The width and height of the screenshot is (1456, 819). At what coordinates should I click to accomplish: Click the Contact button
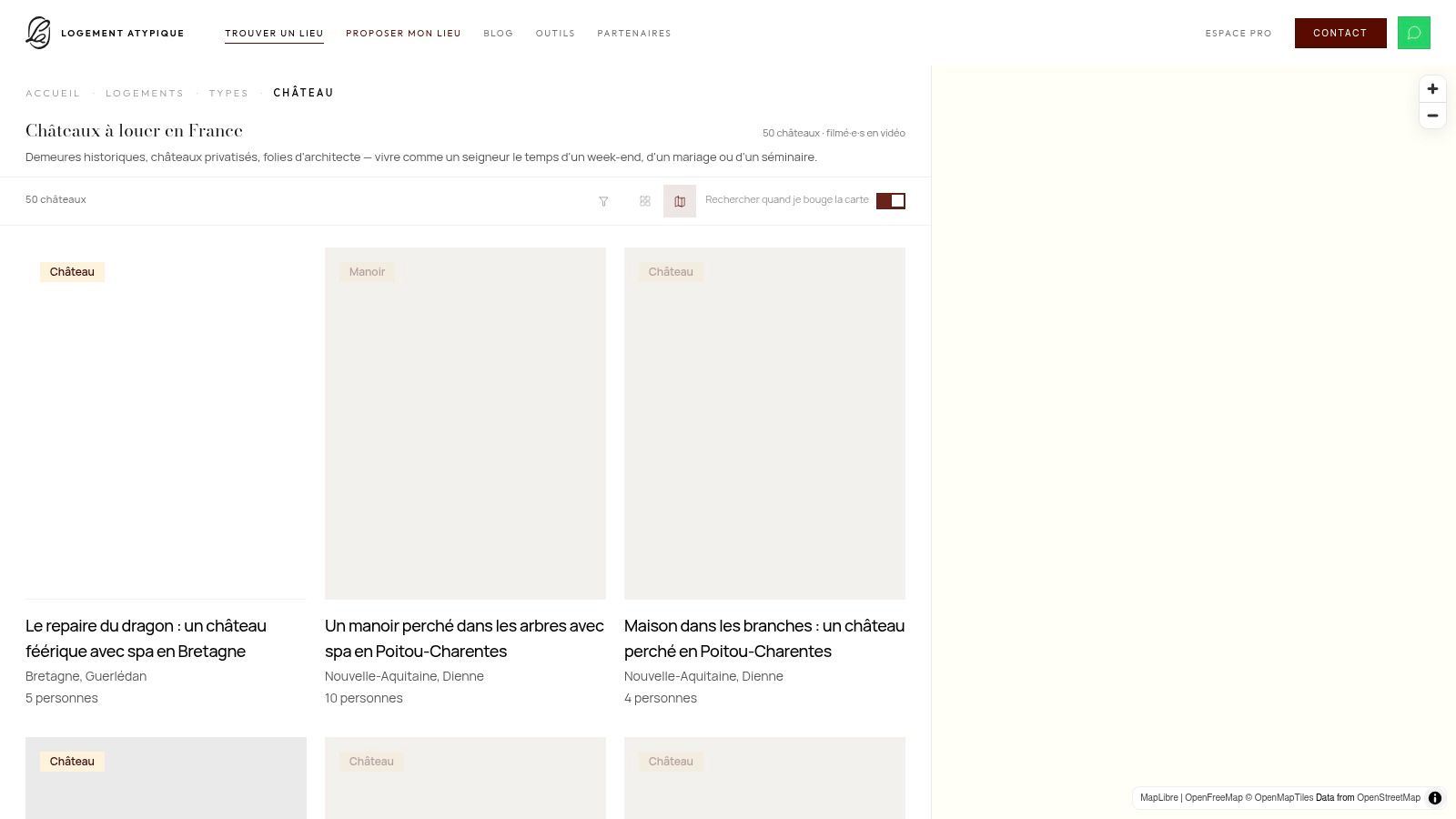click(x=1340, y=33)
